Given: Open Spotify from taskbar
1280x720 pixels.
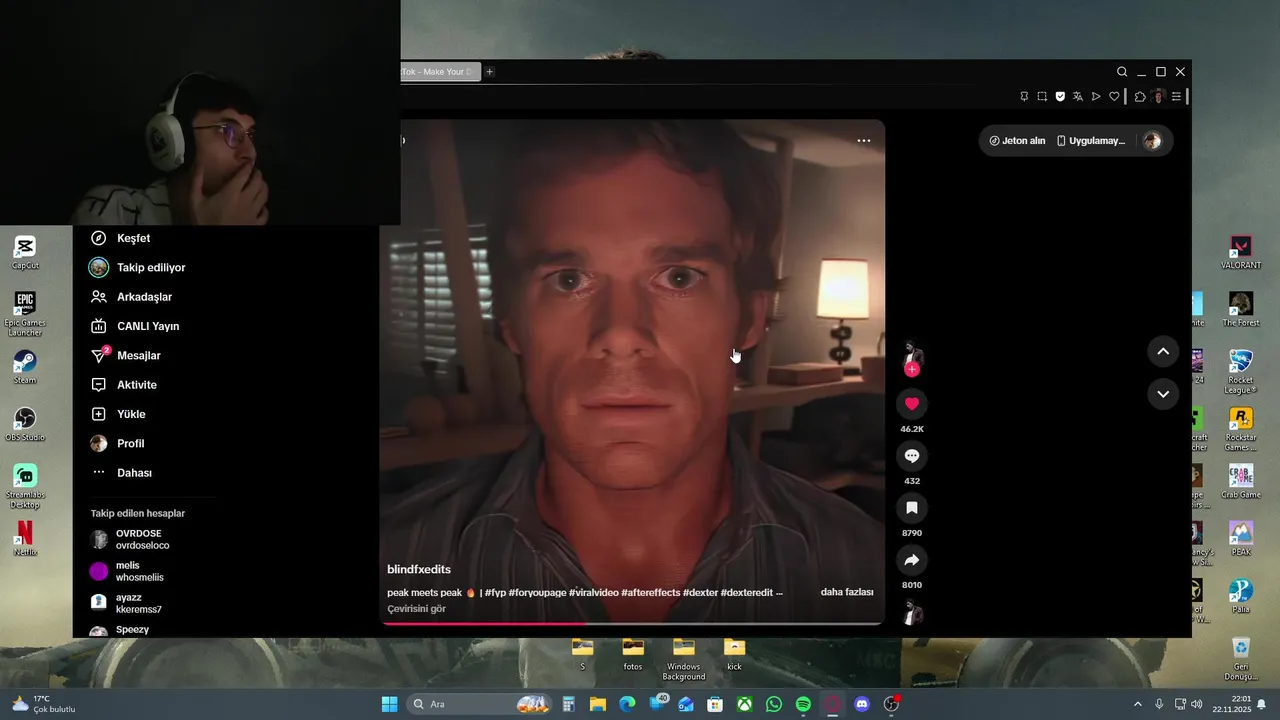Looking at the screenshot, I should 803,704.
